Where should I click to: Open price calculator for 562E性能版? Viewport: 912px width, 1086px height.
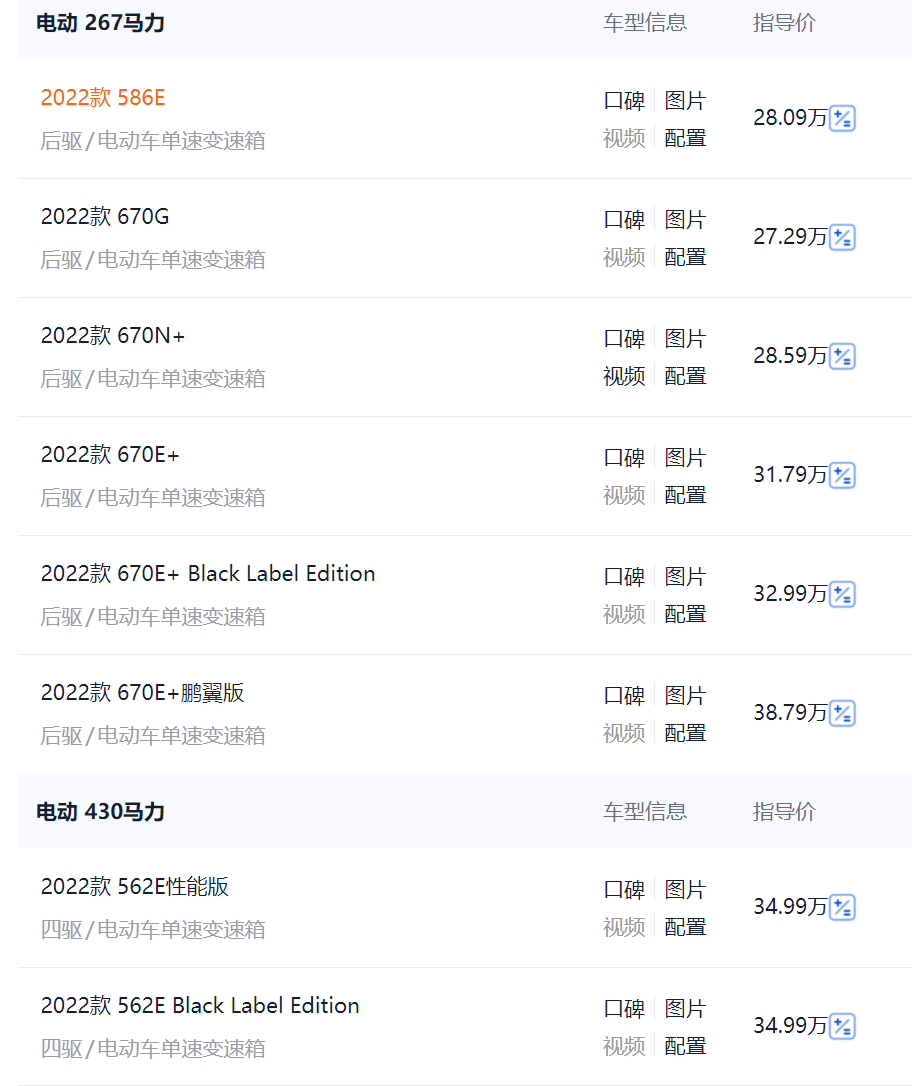842,908
